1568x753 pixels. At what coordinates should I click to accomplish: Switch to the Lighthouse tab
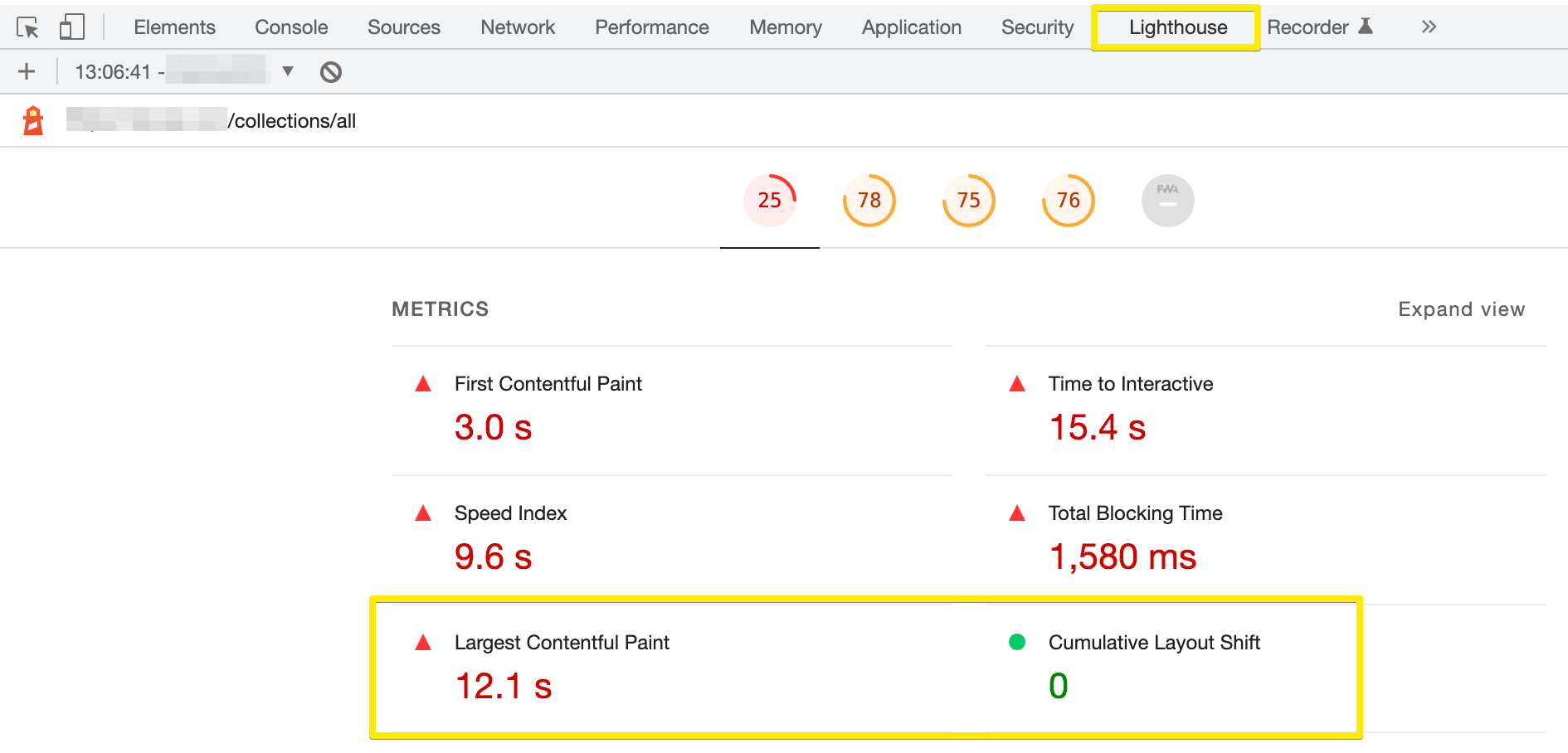(x=1176, y=27)
